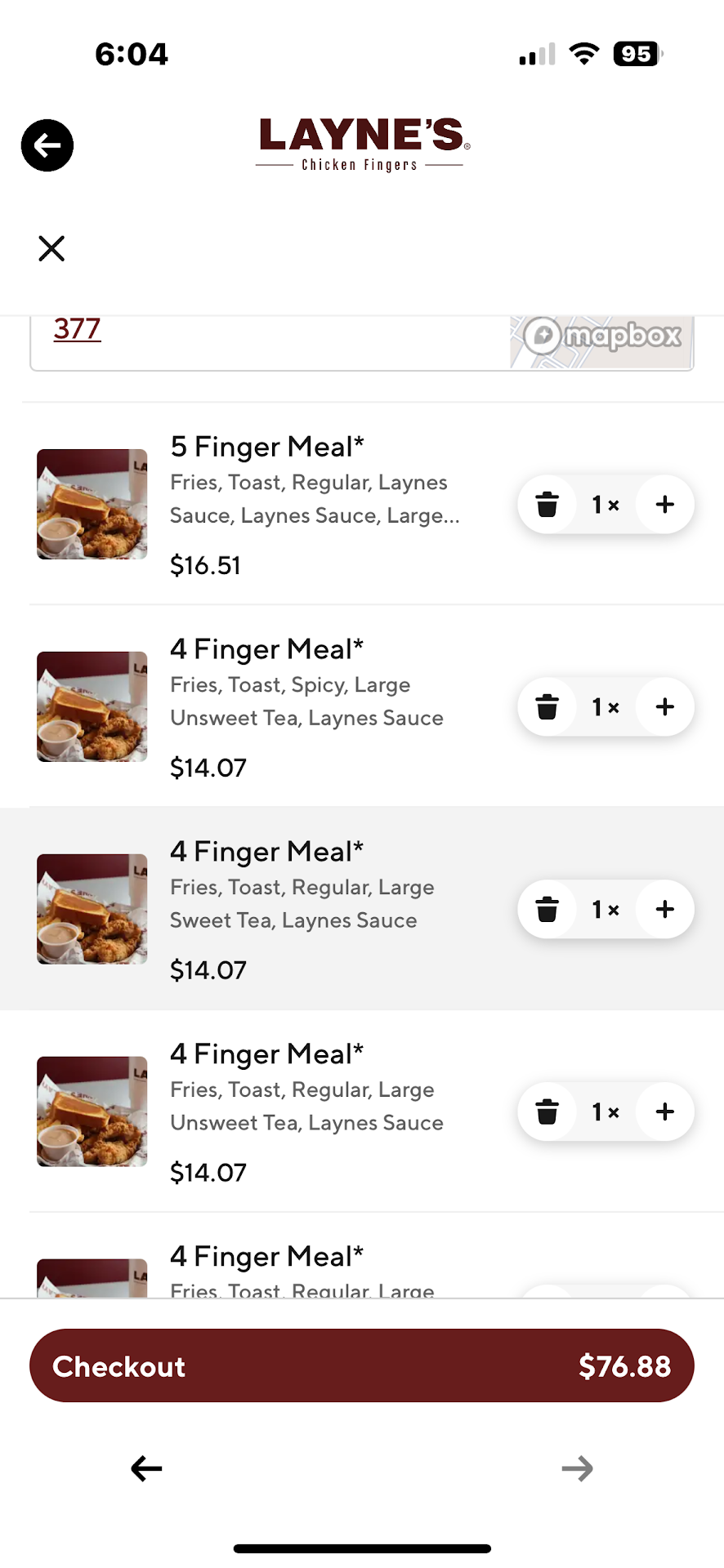Go back with bottom left arrow
Image resolution: width=724 pixels, height=1568 pixels.
coord(147,1468)
